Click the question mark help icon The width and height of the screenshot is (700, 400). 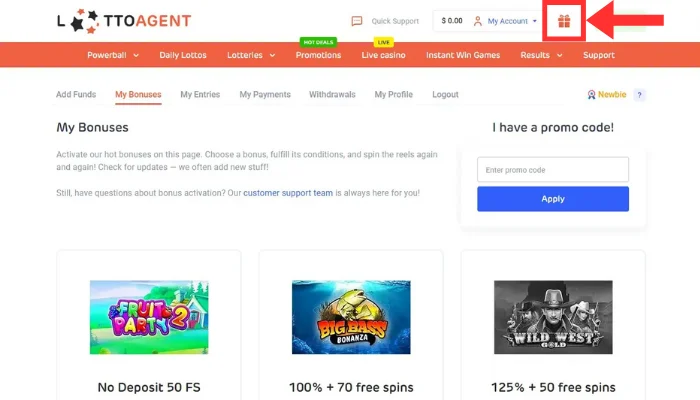click(x=639, y=95)
